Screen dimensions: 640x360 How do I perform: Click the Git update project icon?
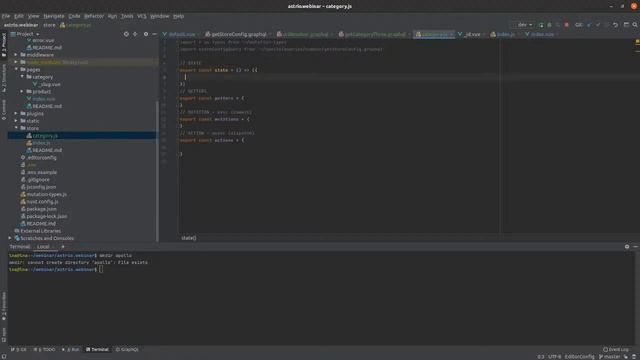click(589, 25)
